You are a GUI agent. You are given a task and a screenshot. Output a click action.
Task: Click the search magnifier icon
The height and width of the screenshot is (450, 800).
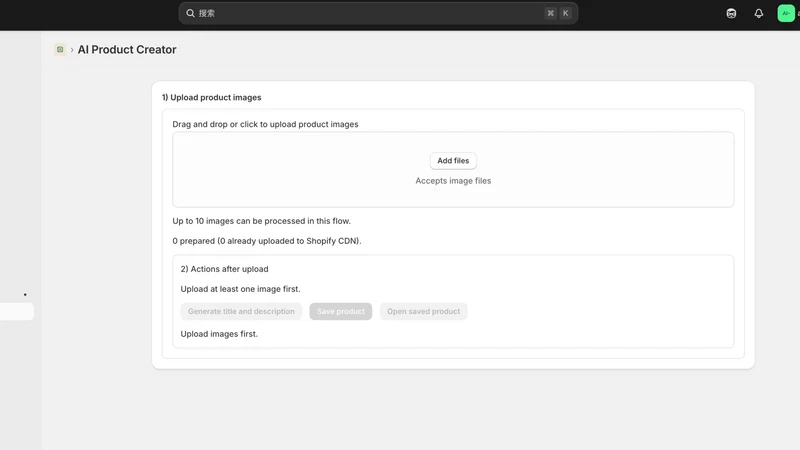coord(190,13)
